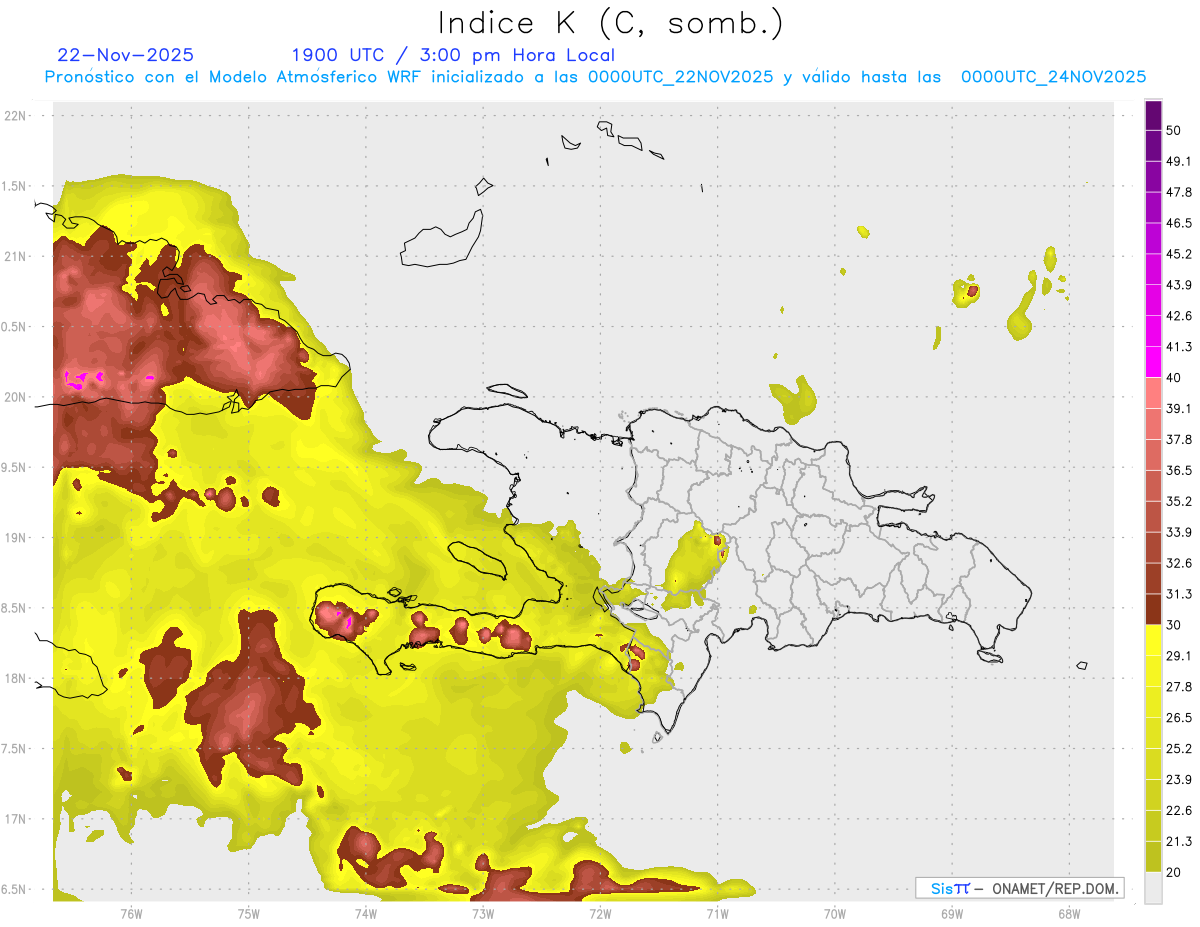Viewport: 1200px width, 927px height.
Task: Click the "21.3" colorbar value
Action: [1179, 842]
